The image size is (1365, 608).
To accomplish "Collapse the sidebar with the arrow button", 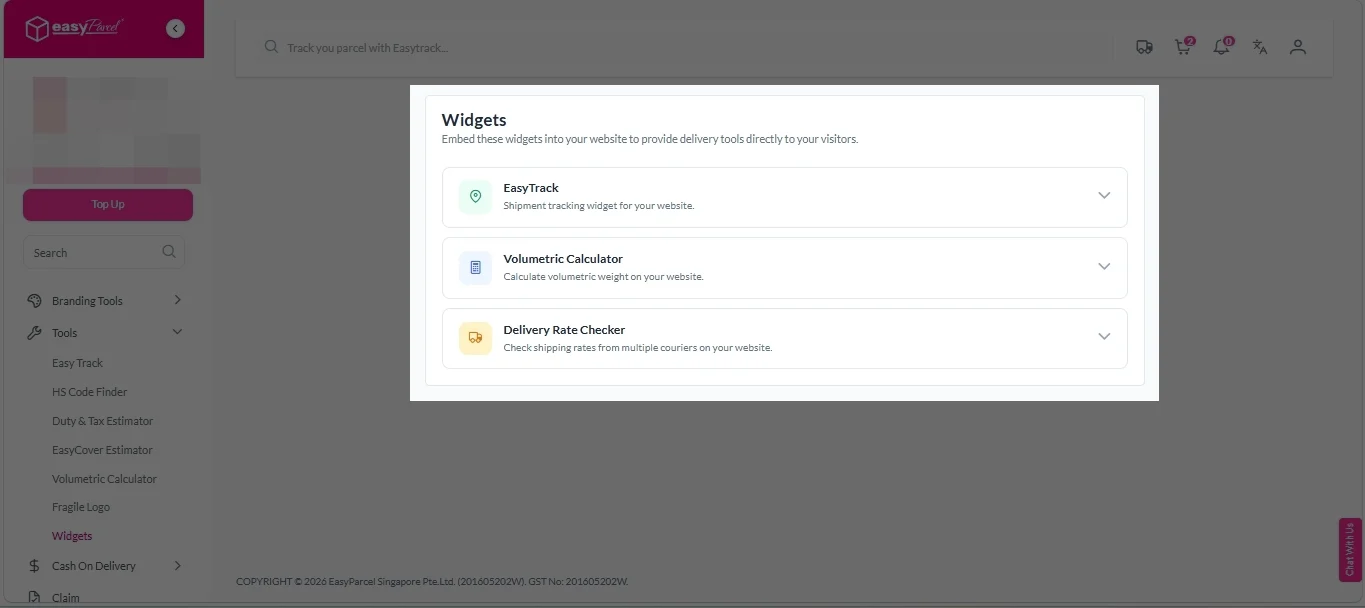I will point(176,29).
